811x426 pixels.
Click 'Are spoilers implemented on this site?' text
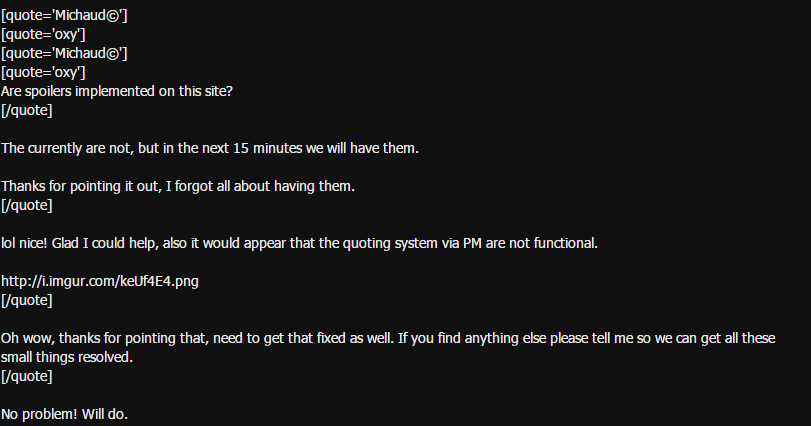pos(117,92)
